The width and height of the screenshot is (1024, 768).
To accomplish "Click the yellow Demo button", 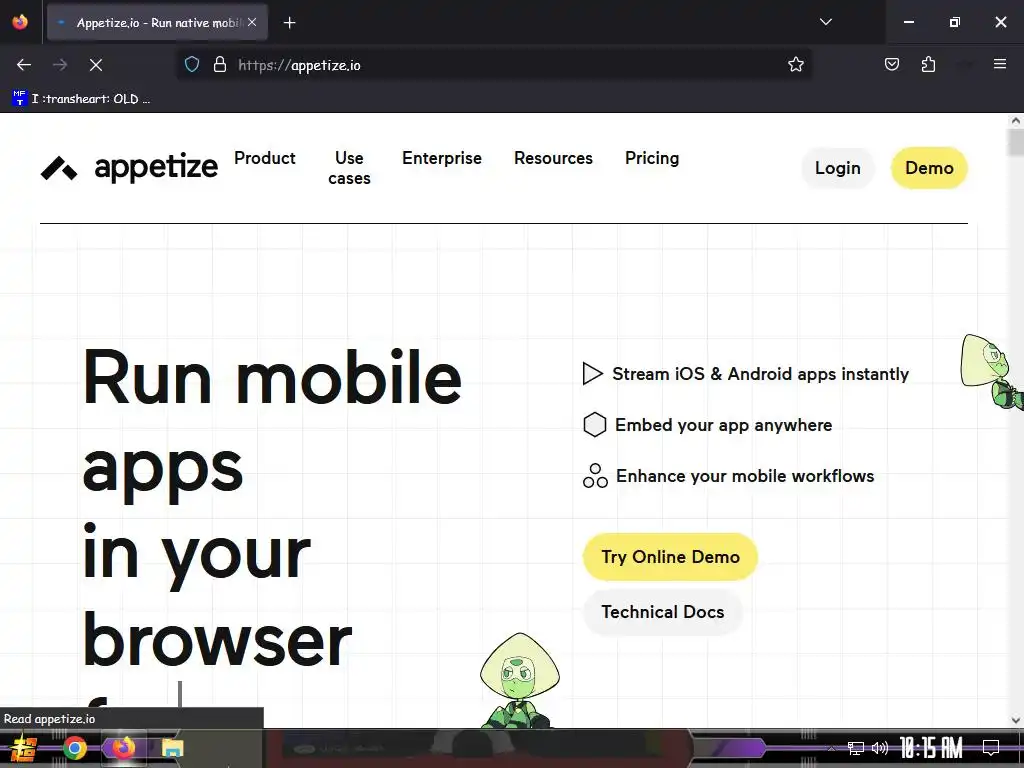I will coord(929,168).
